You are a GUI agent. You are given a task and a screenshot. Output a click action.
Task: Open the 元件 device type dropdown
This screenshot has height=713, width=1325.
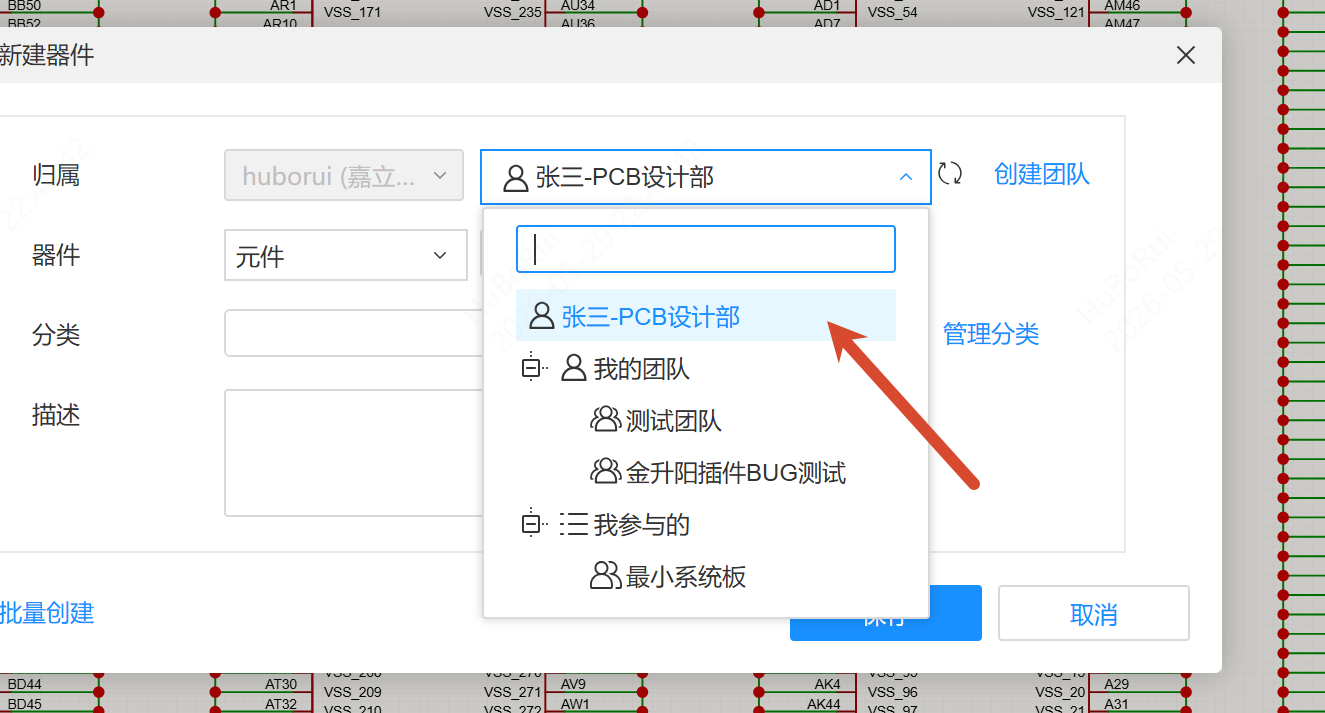point(346,256)
